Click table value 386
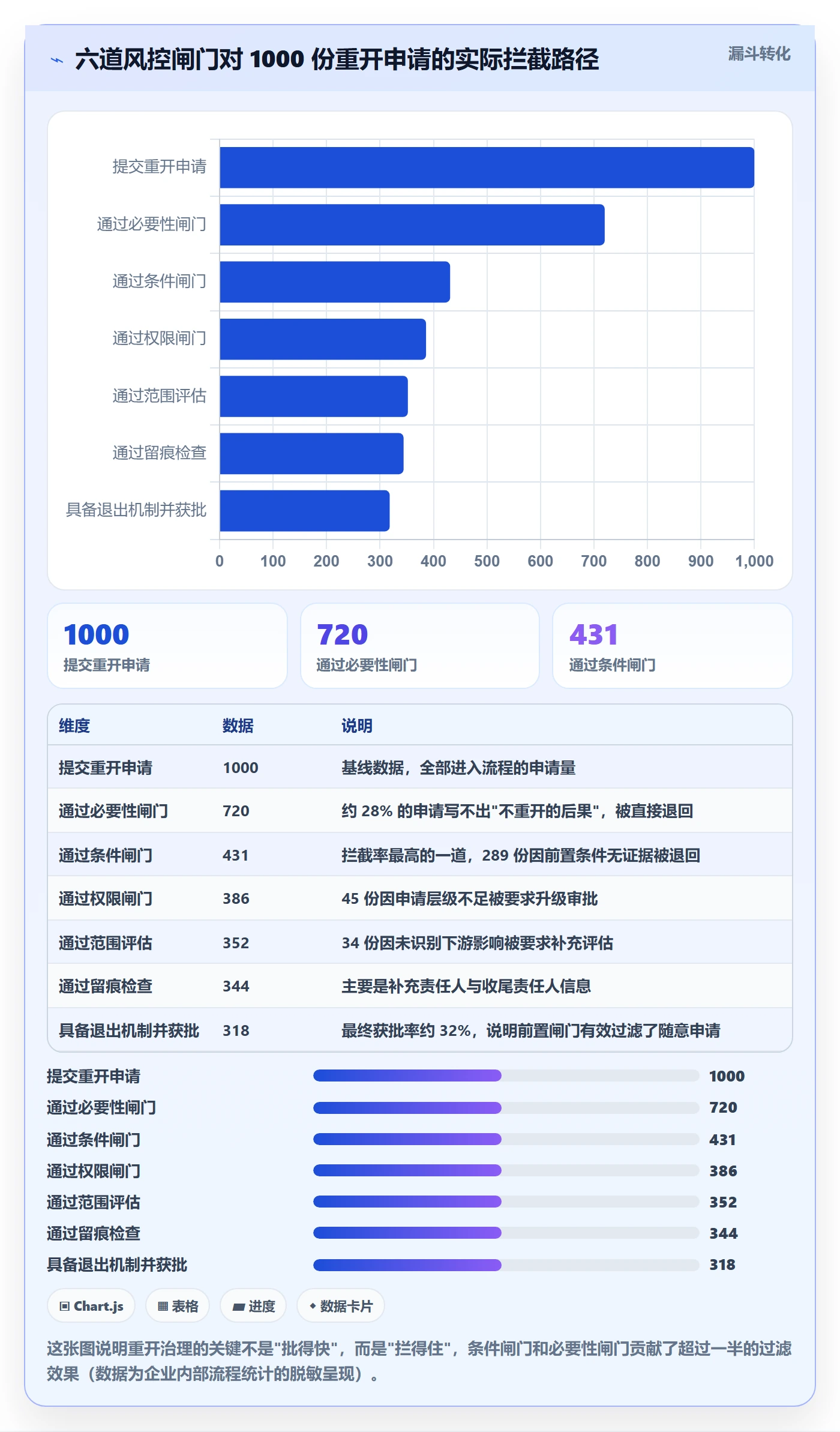 point(236,898)
